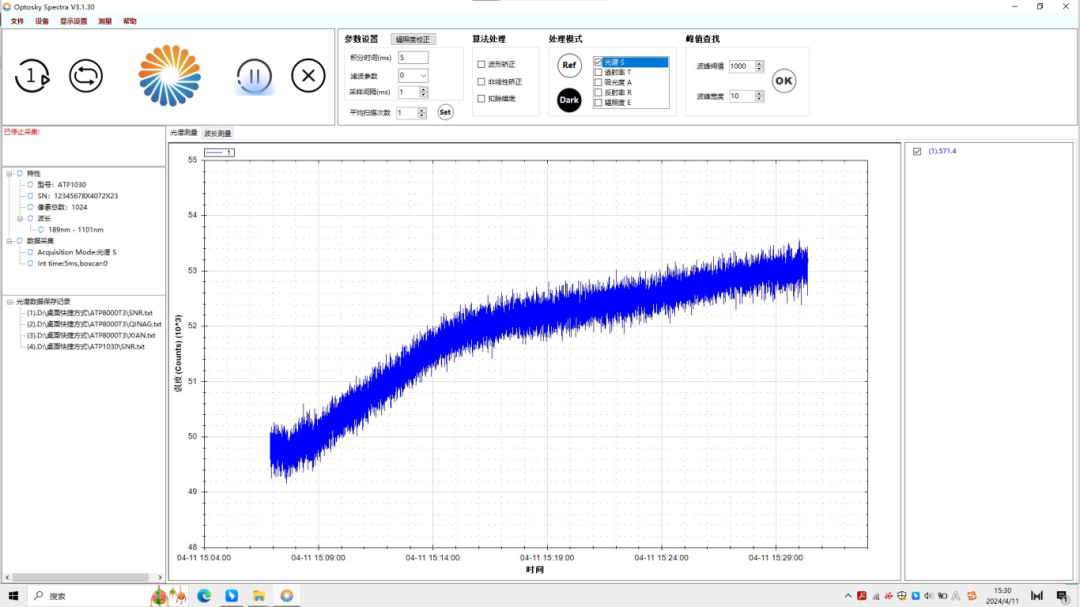Click the round Ref reference button
1080x607 pixels.
(x=569, y=65)
